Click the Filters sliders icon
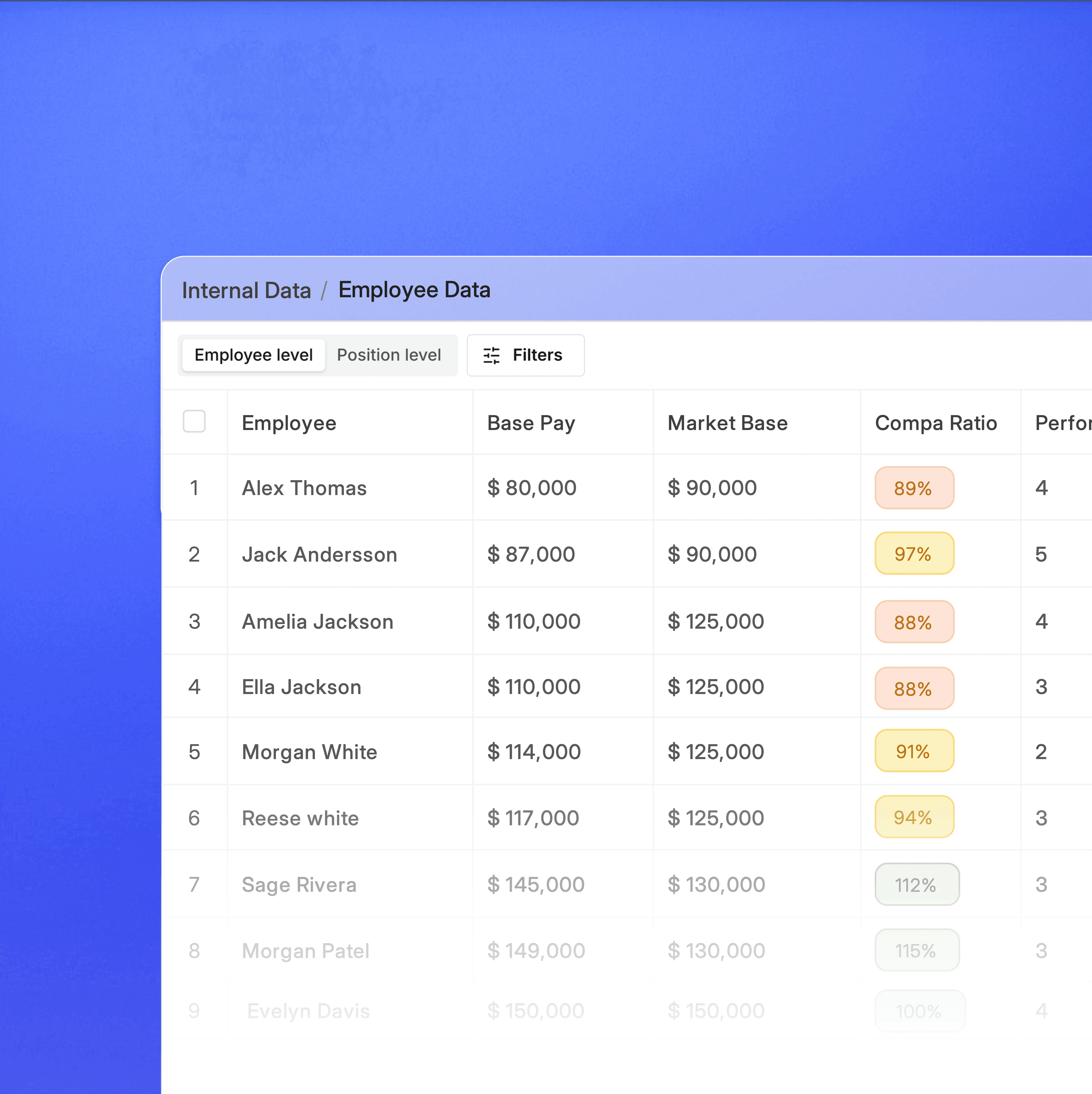Image resolution: width=1092 pixels, height=1094 pixels. point(491,356)
